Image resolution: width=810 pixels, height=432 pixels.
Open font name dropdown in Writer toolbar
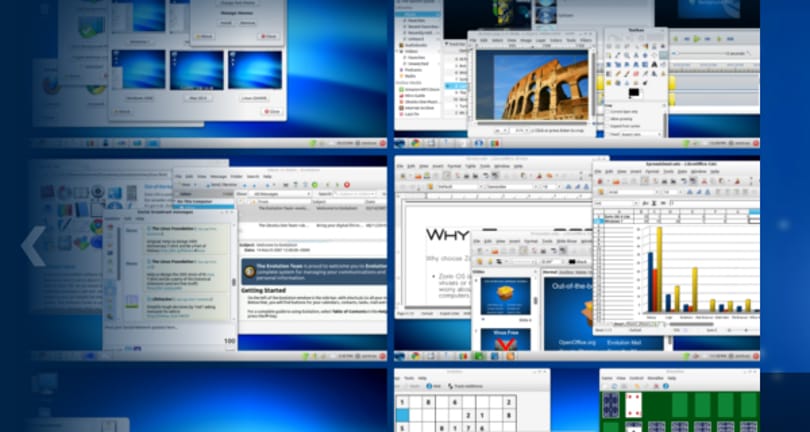click(510, 187)
